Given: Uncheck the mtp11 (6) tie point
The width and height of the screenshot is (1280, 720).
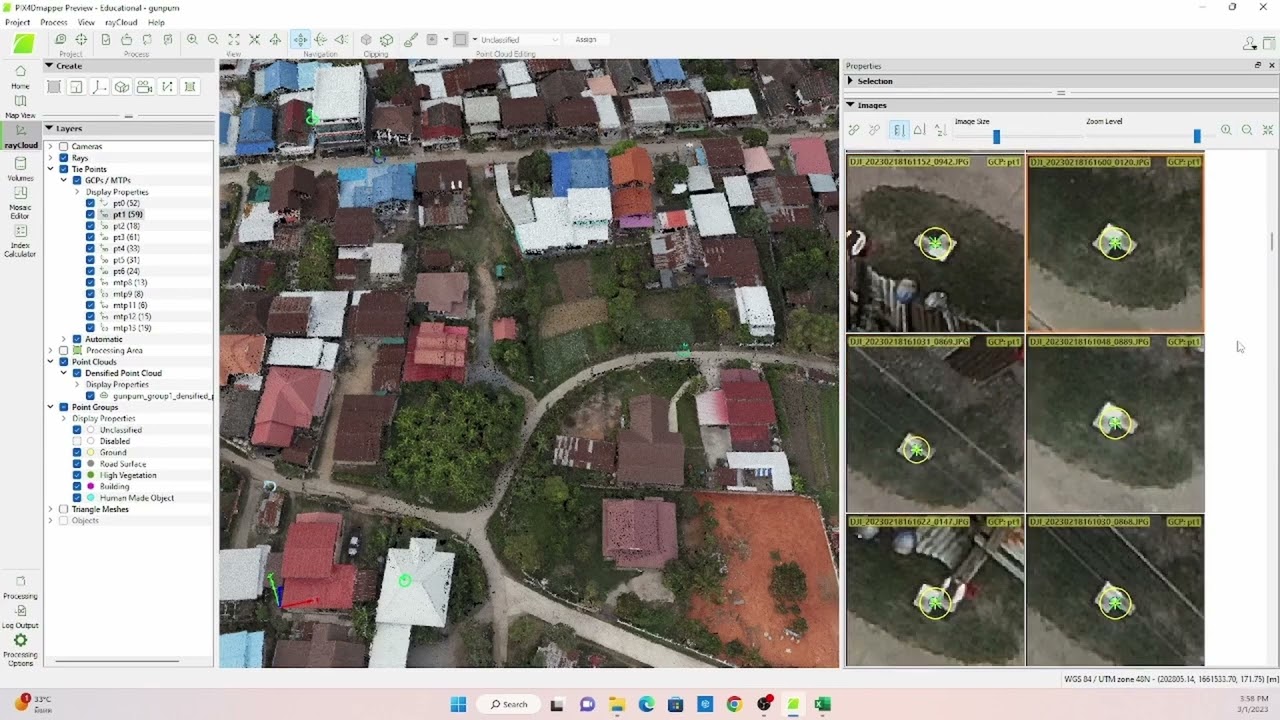Looking at the screenshot, I should click(90, 305).
